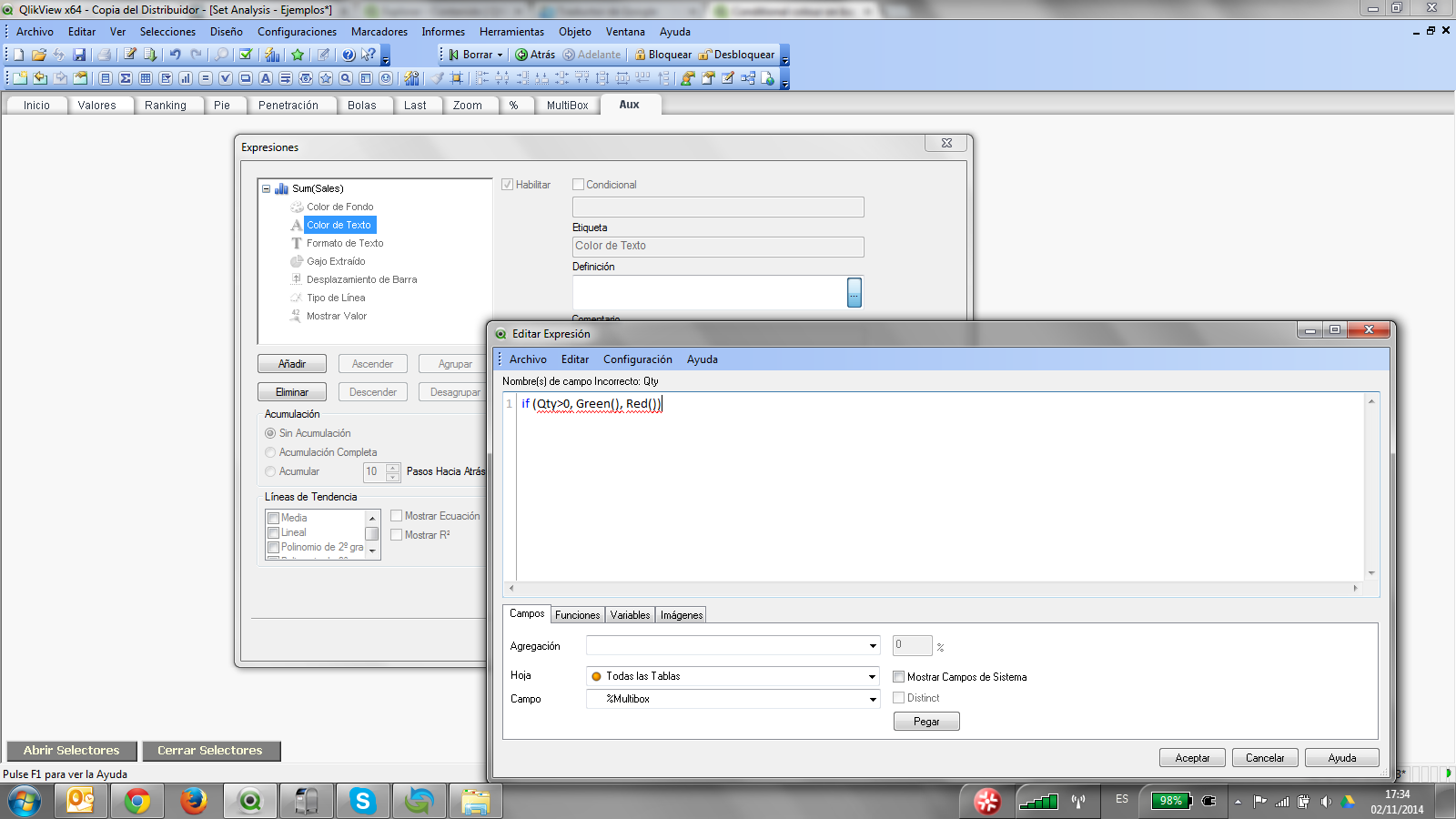Unlock selections with Desbloquear
The height and width of the screenshot is (819, 1456).
[x=737, y=55]
